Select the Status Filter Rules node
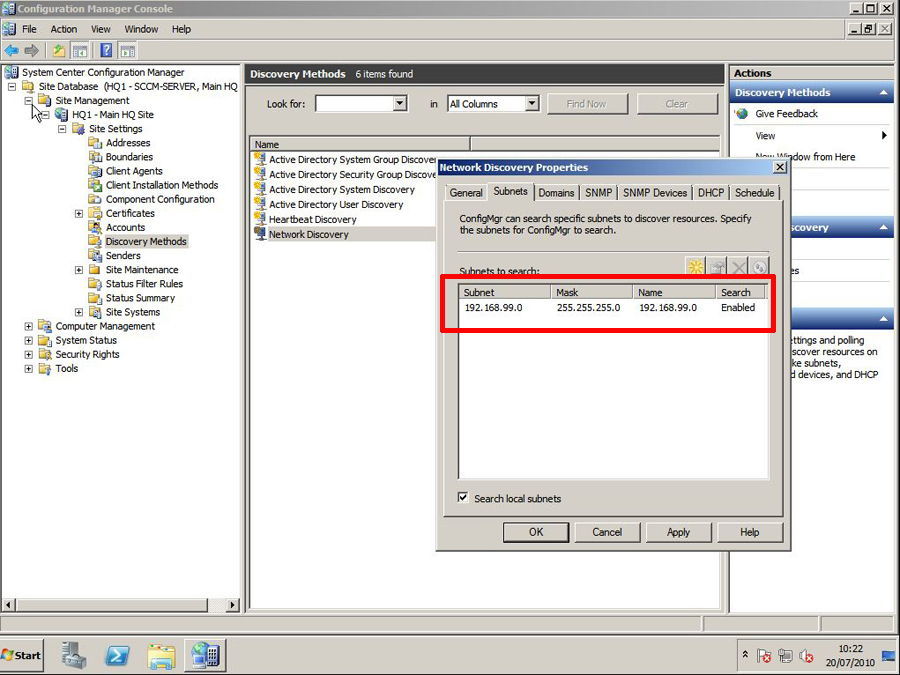The image size is (900, 675). point(143,284)
